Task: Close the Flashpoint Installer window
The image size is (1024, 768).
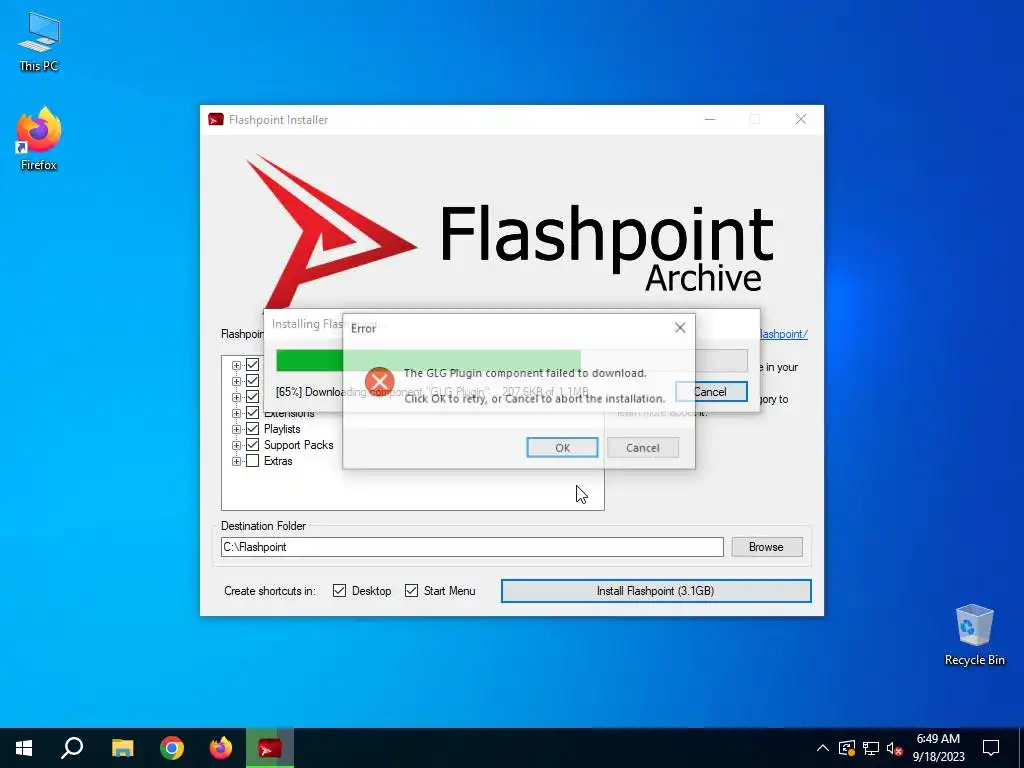Action: tap(801, 120)
